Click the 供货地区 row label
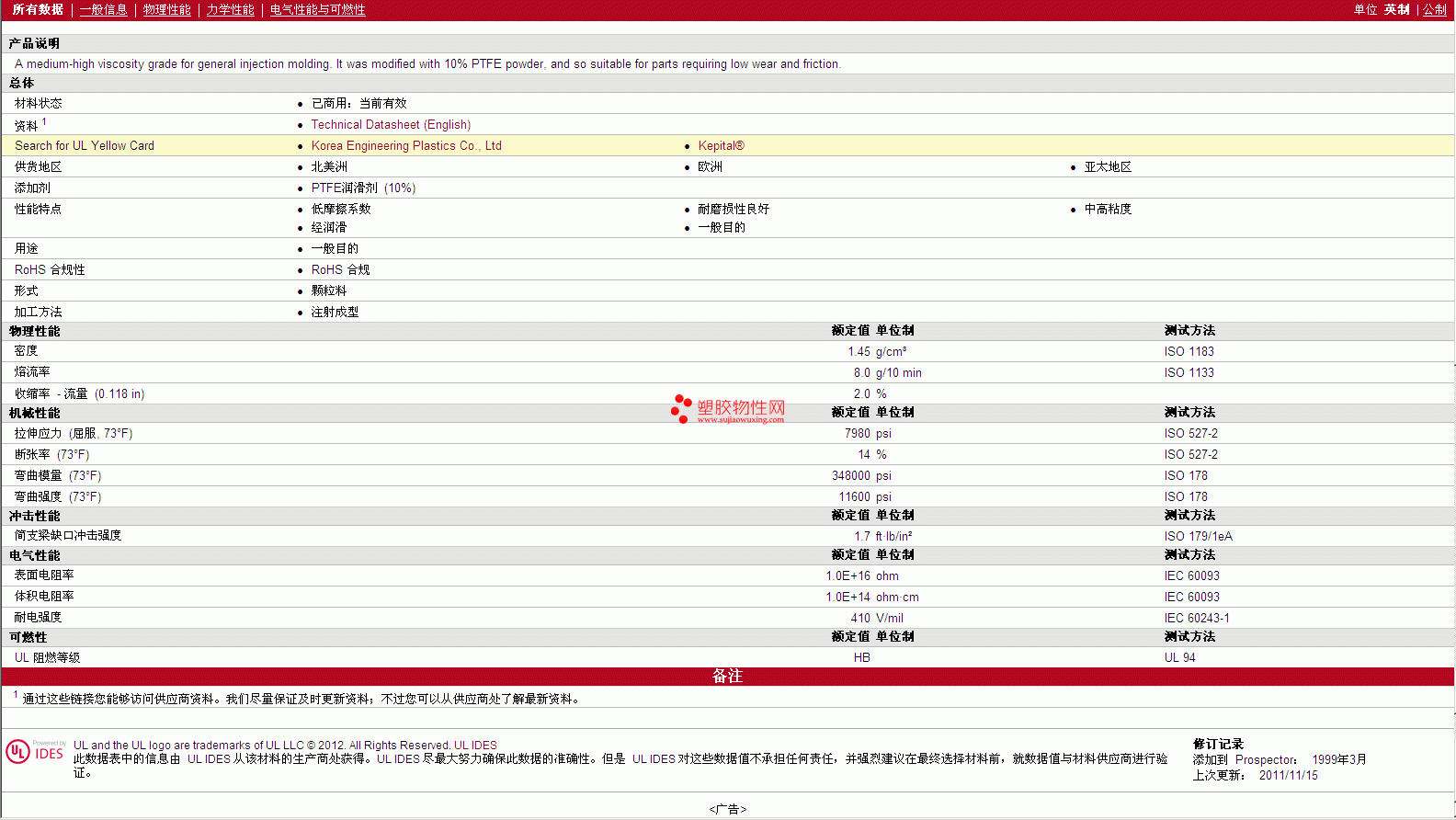This screenshot has height=820, width=1456. coord(39,166)
